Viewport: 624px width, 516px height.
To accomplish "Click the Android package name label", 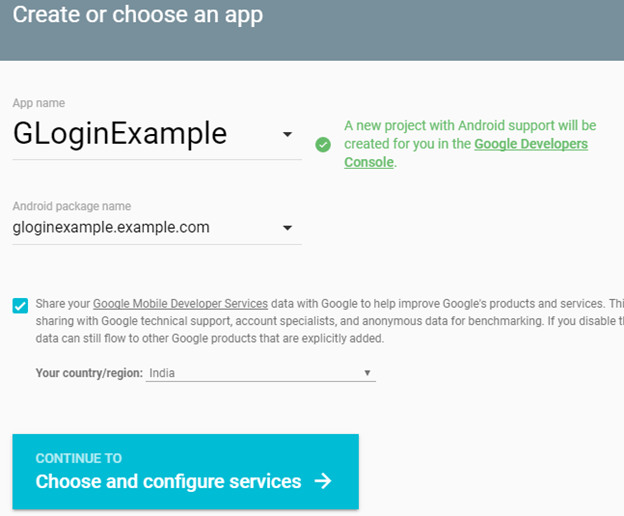I will [x=72, y=206].
